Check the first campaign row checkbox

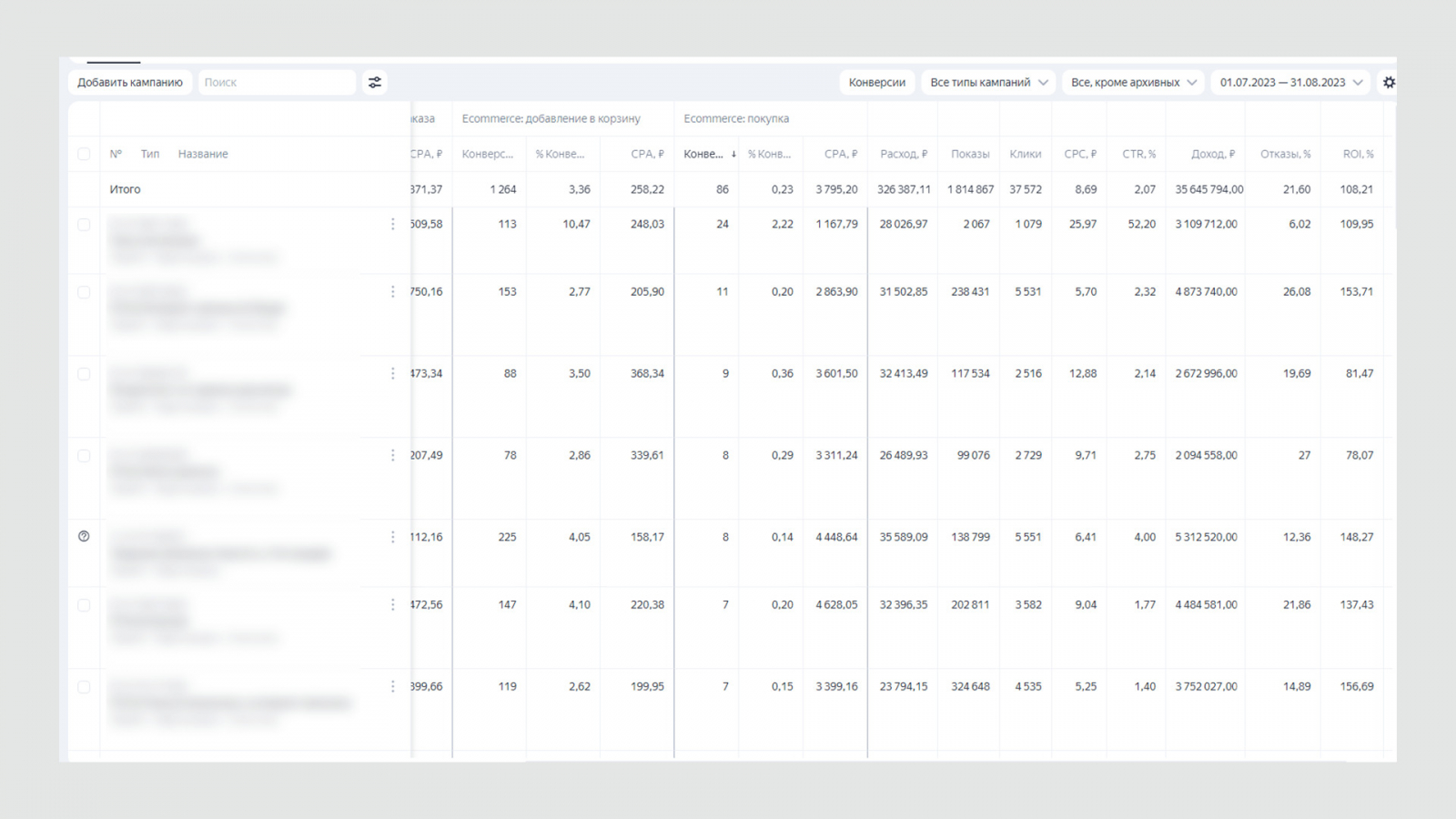click(84, 225)
